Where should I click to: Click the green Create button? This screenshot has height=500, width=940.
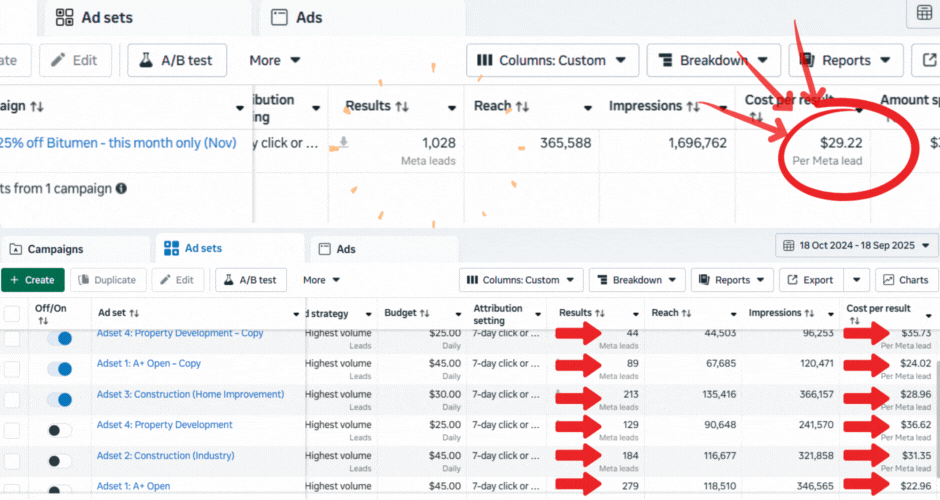tap(33, 280)
